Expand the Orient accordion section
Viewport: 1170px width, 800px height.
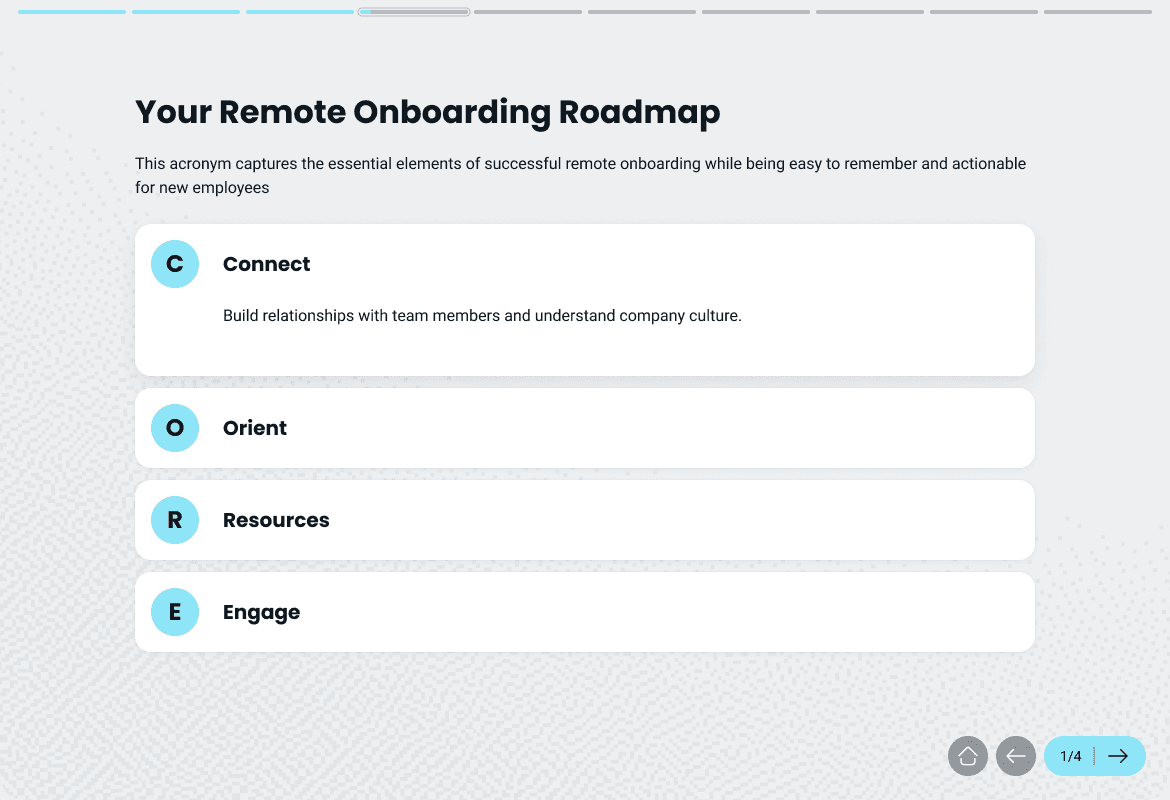click(584, 428)
